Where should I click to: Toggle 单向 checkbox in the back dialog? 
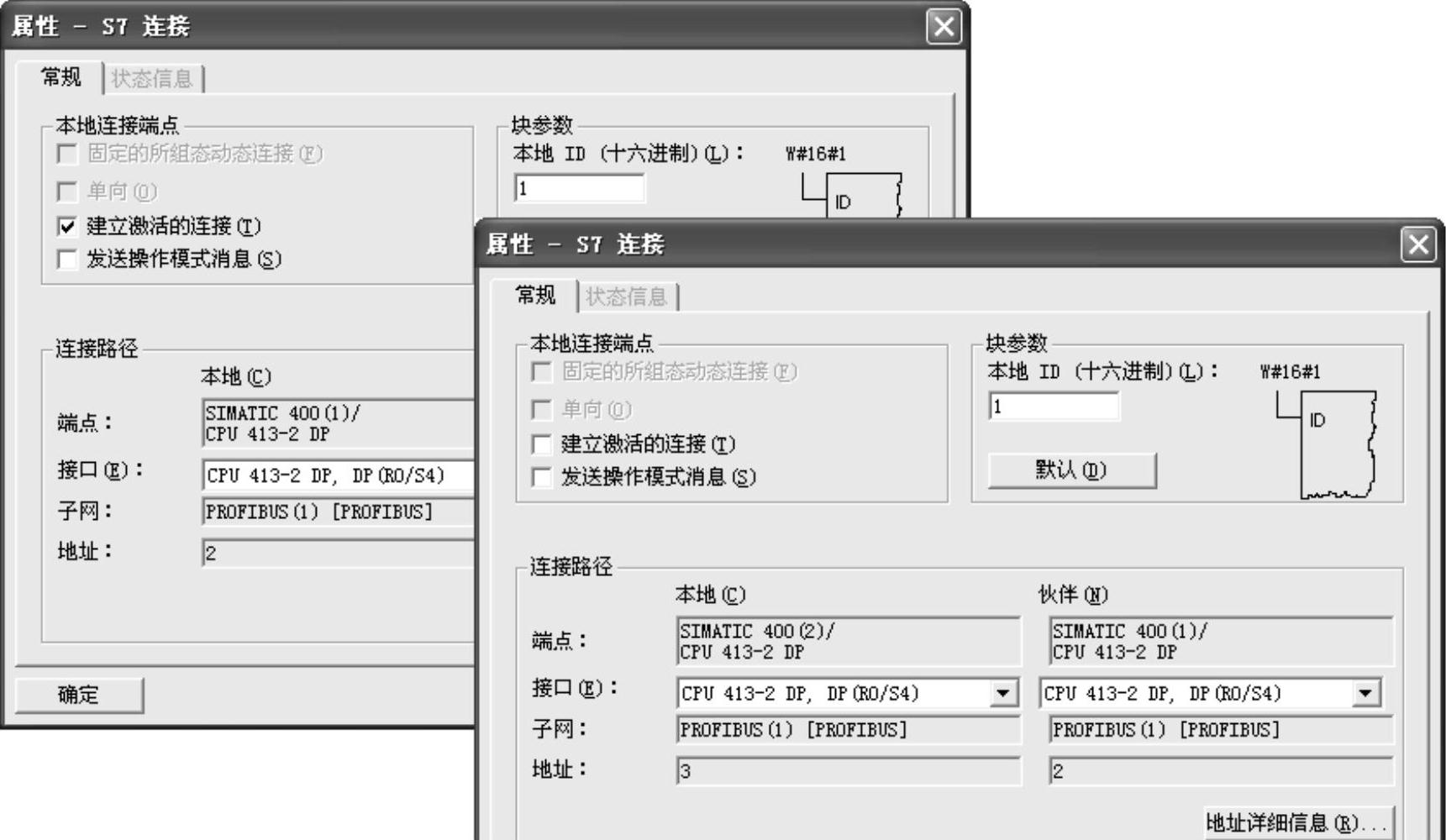(x=67, y=192)
